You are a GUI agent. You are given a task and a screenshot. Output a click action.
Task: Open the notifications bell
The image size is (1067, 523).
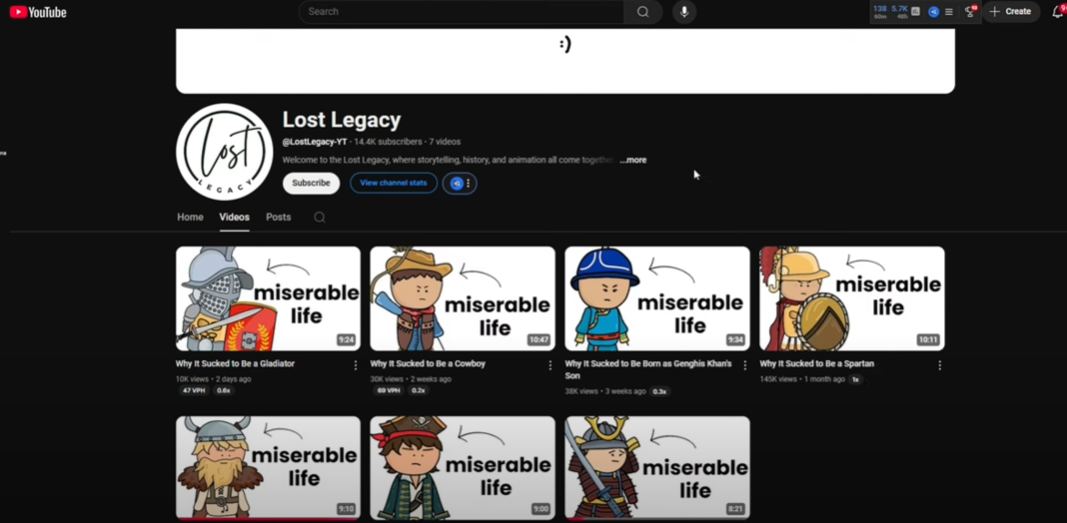coord(1057,12)
